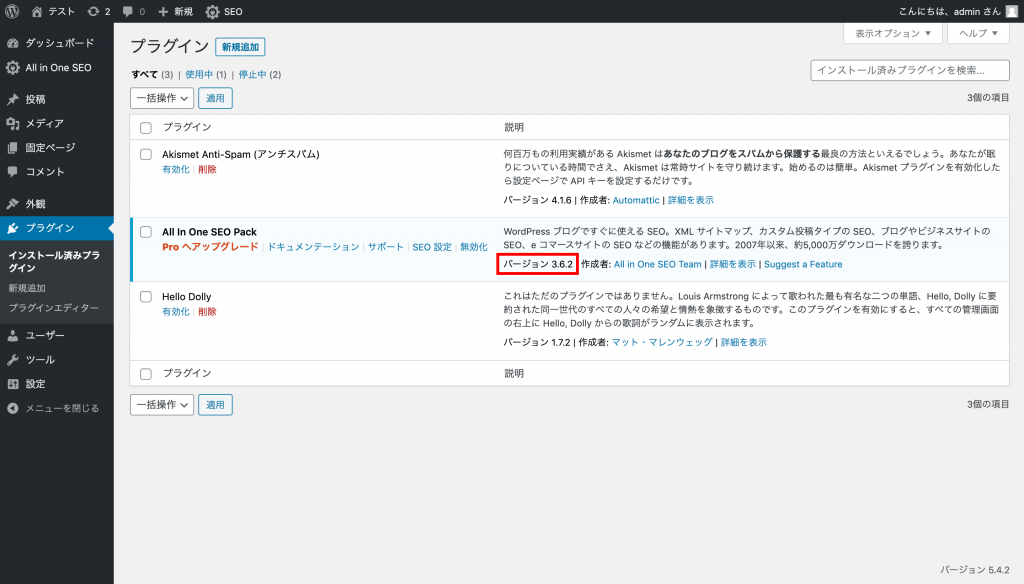This screenshot has width=1024, height=584.
Task: Open Akismet 詳細を表示 link
Action: point(691,200)
